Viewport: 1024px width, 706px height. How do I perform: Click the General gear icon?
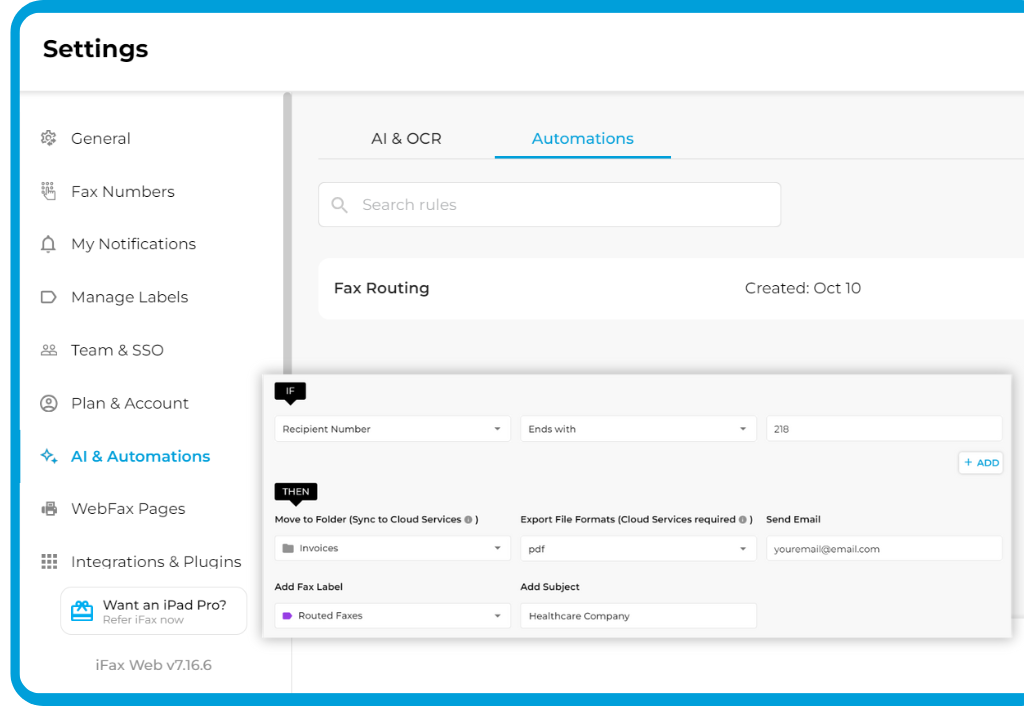coord(48,138)
